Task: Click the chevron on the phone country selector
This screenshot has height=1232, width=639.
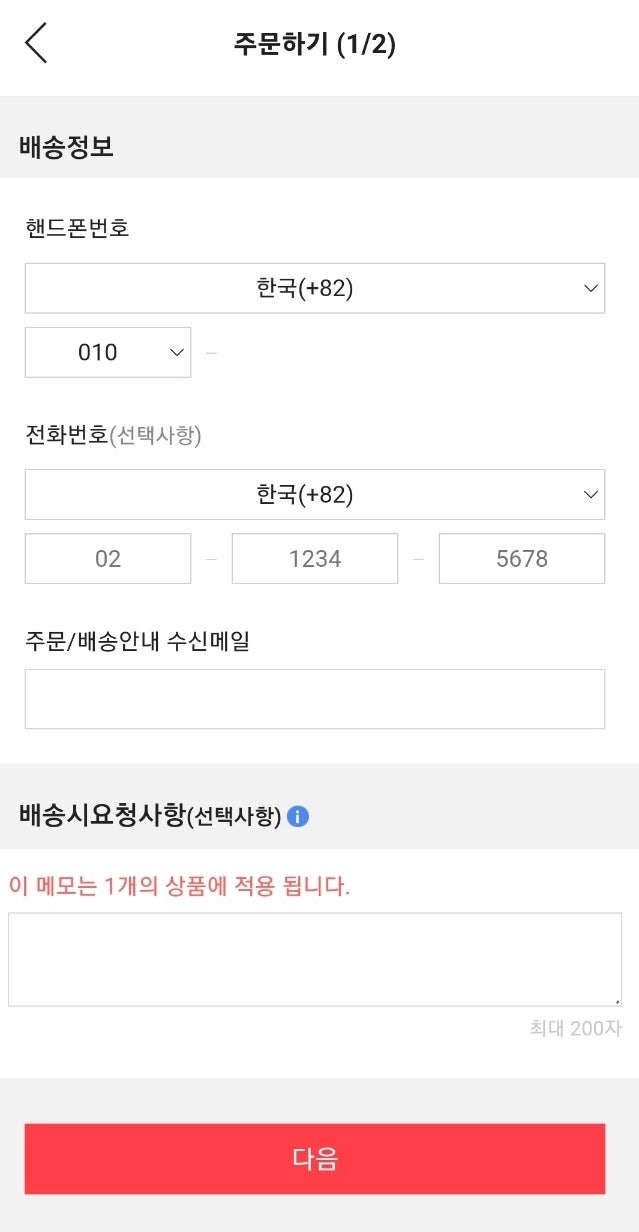Action: coord(591,494)
